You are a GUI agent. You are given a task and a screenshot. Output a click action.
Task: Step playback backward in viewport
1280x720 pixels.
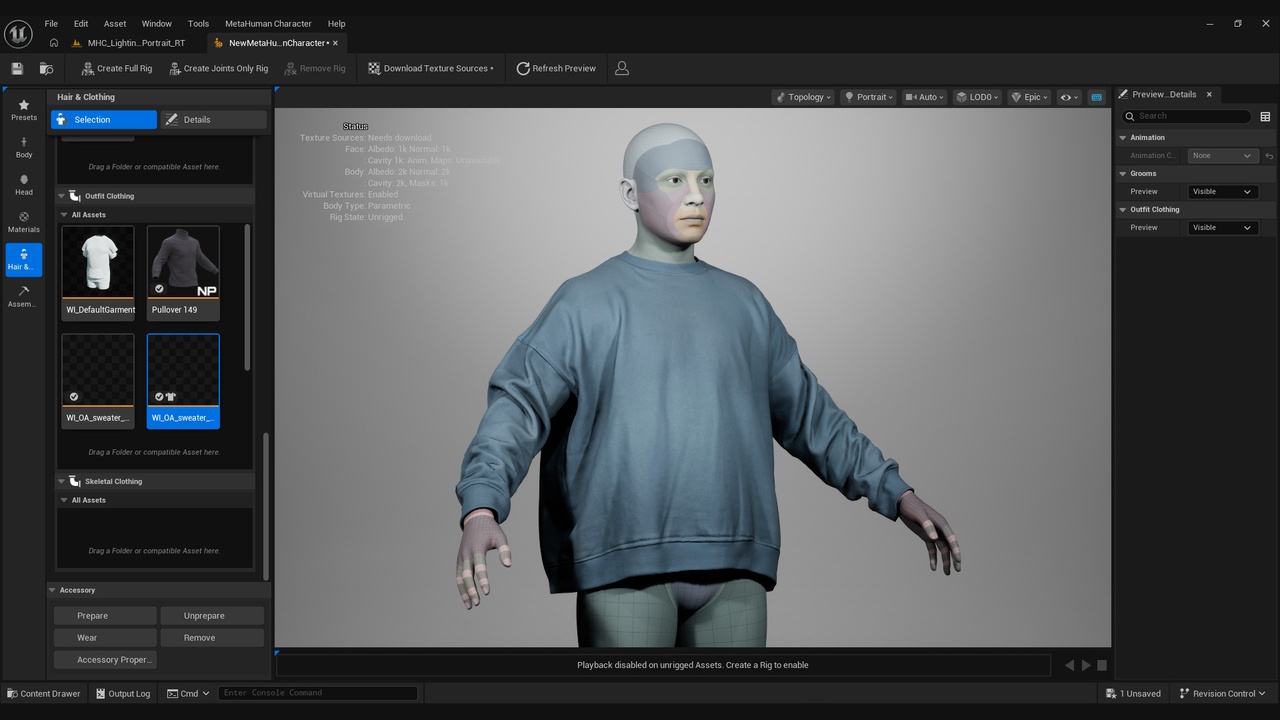1069,665
